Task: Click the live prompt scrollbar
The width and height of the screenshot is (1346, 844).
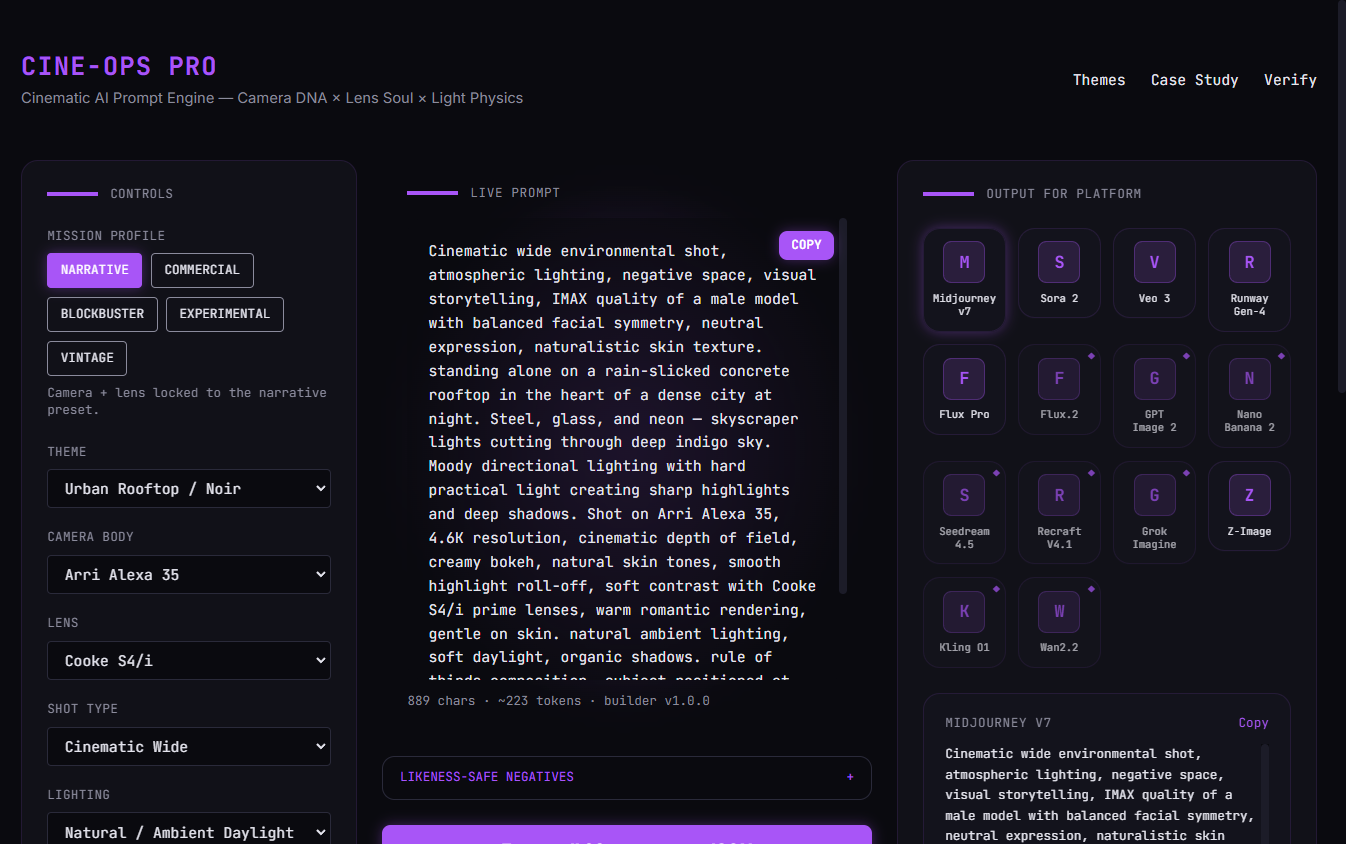Action: point(843,406)
